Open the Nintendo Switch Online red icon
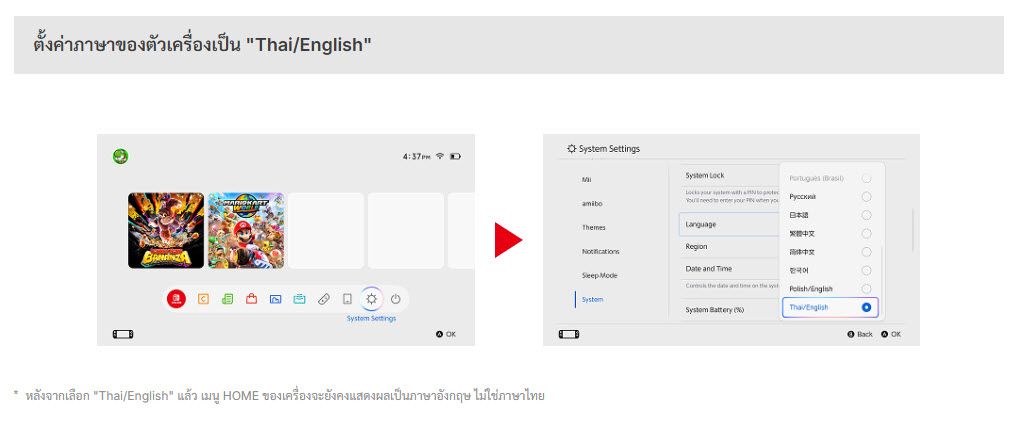 click(x=176, y=299)
